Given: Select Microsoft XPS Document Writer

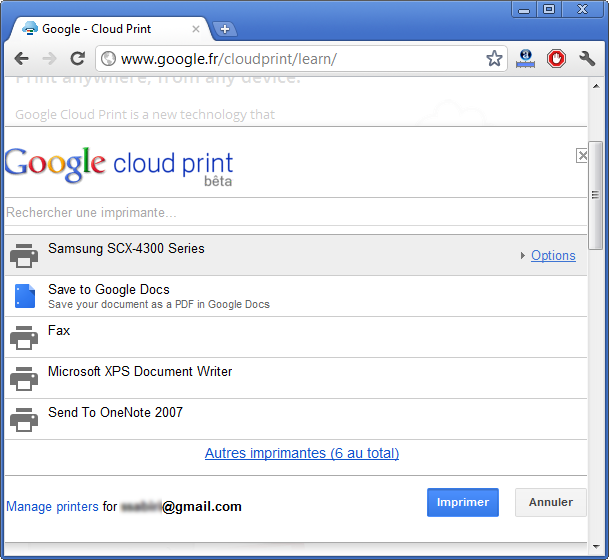Looking at the screenshot, I should pos(296,378).
